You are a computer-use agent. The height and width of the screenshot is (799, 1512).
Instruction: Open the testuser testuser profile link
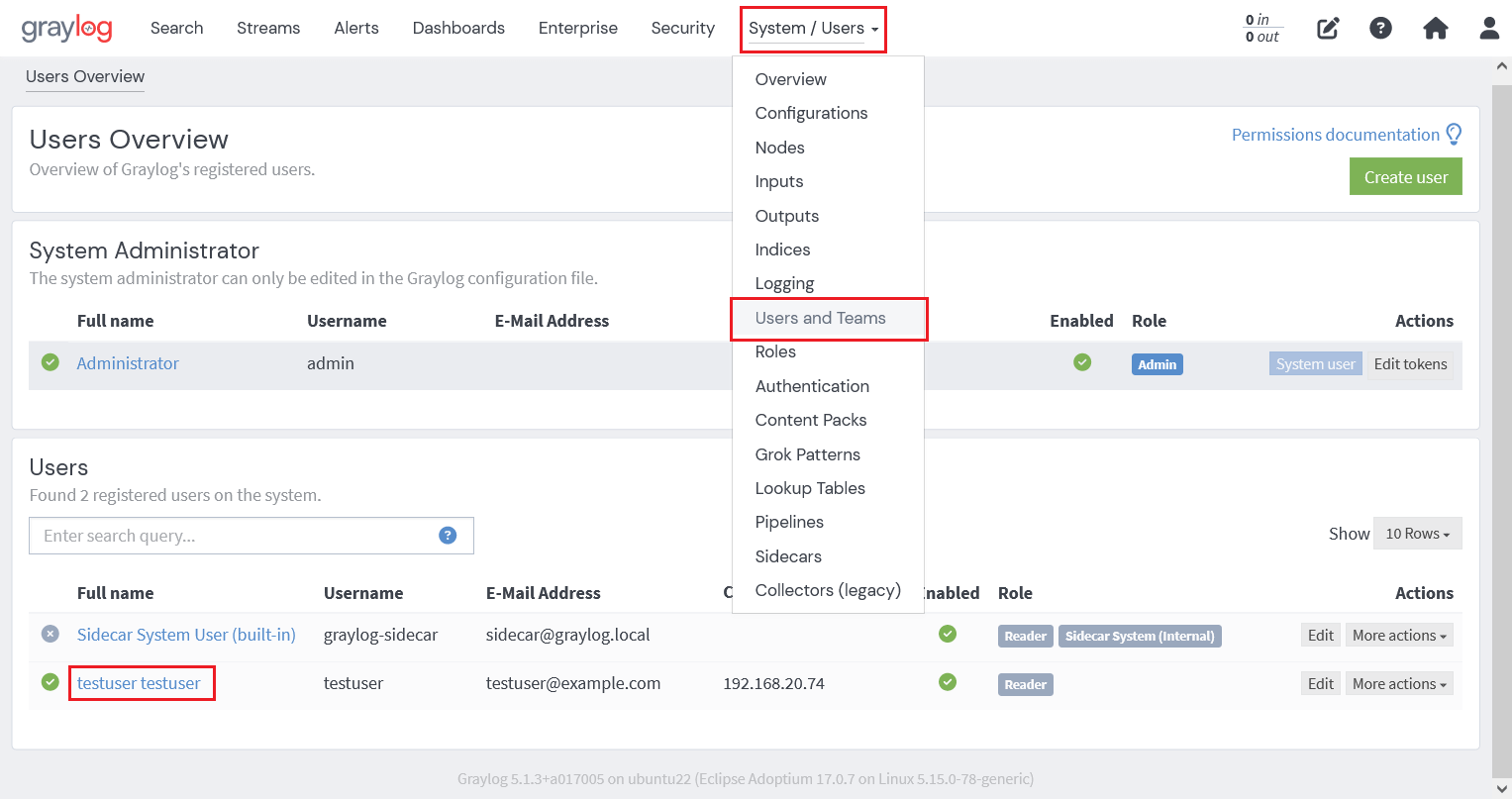(x=139, y=683)
